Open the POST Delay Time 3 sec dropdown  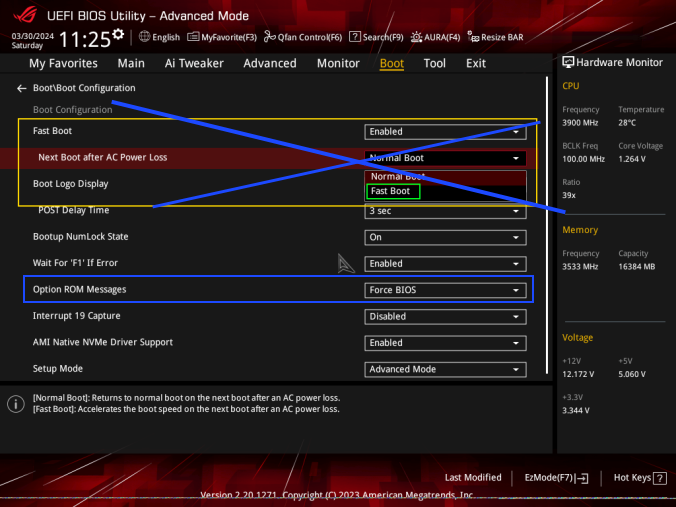pos(445,211)
